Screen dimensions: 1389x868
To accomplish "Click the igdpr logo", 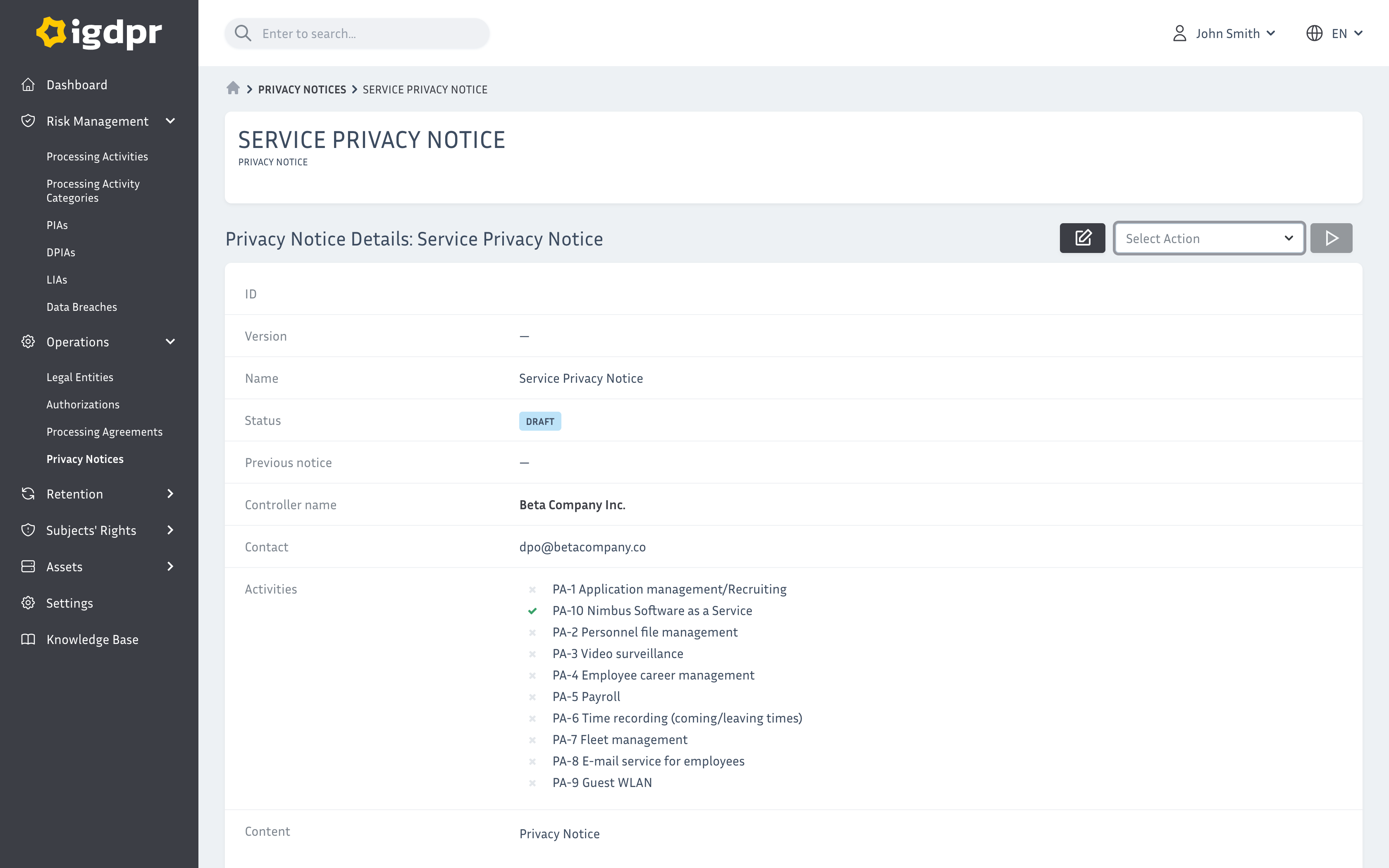I will click(99, 33).
